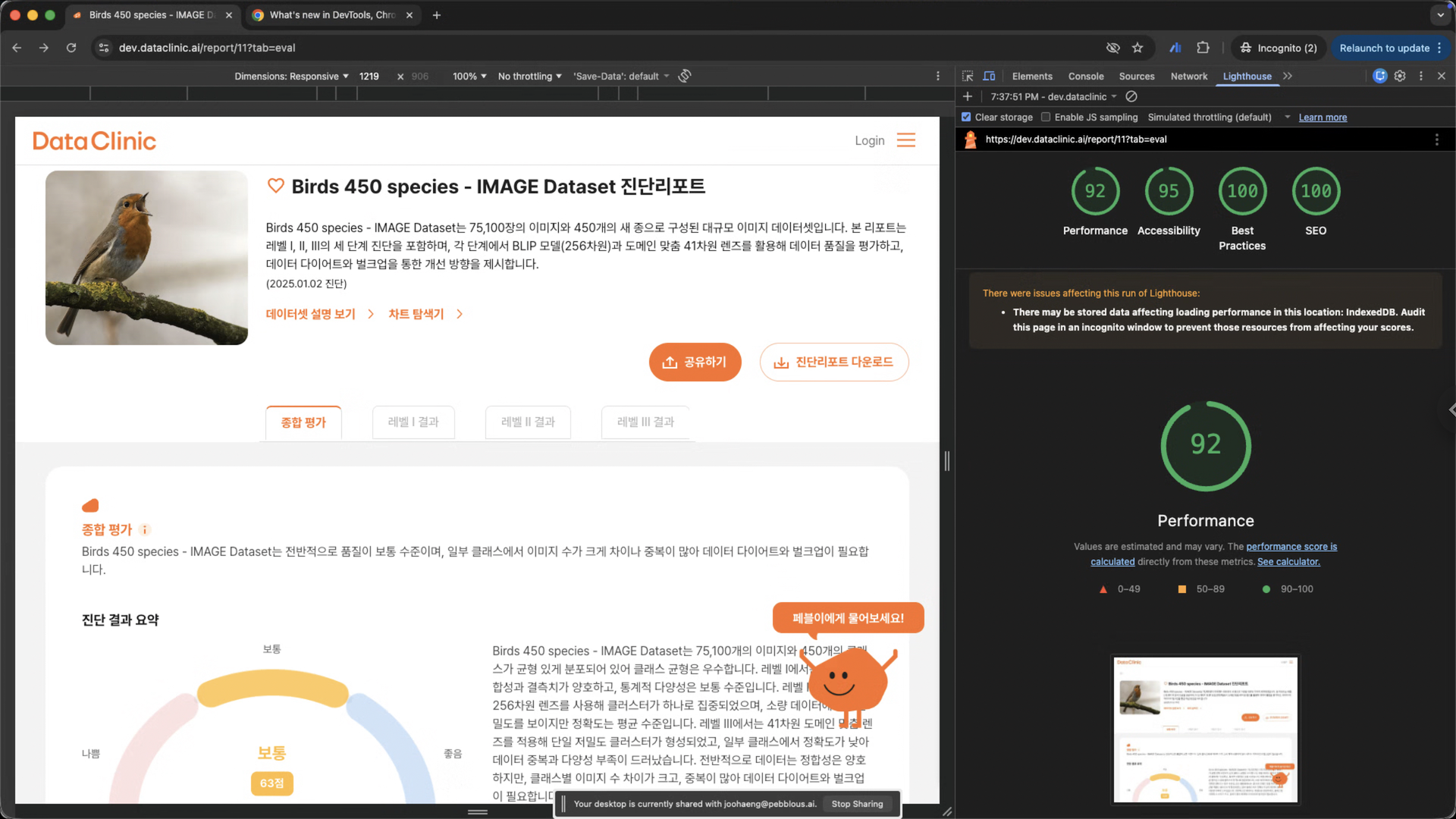Expand the No throttling dropdown

(529, 76)
